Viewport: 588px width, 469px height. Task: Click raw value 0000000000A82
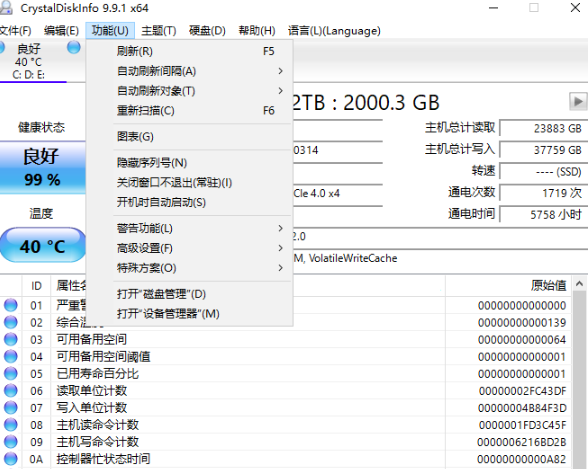(x=522, y=459)
